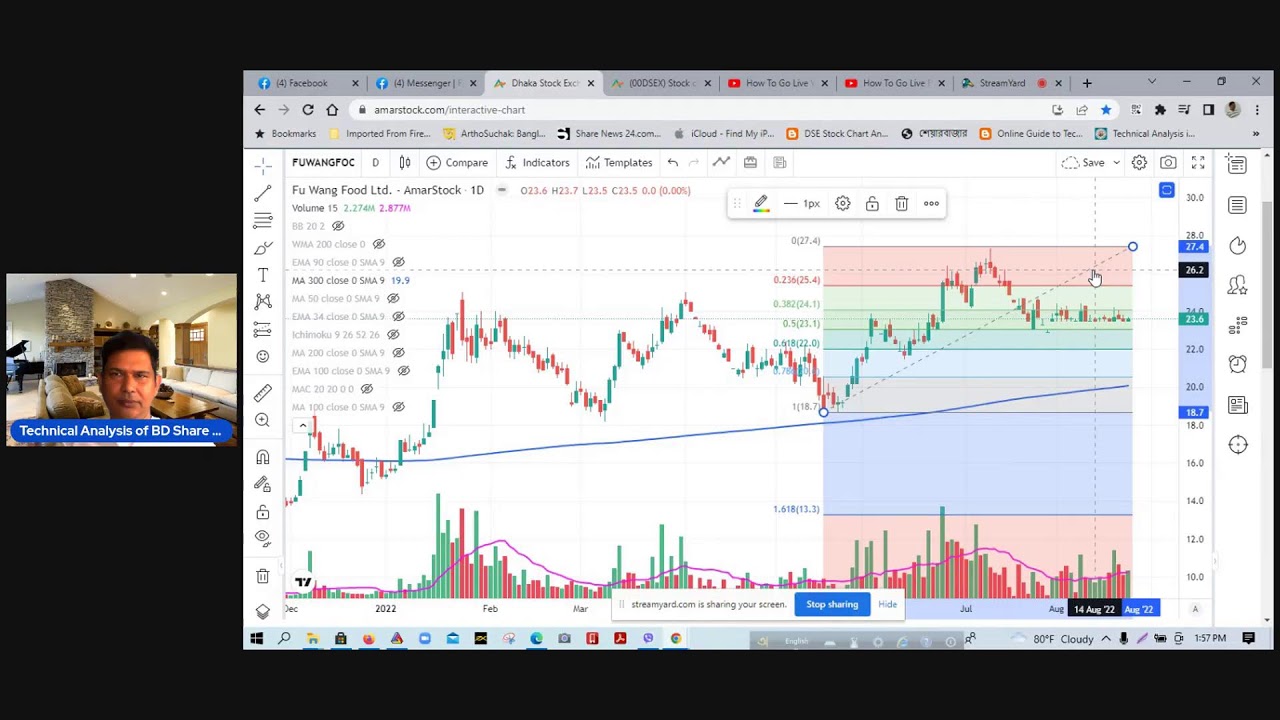Screen dimensions: 1280x720
Task: Reload the page with refresh button
Action: (308, 109)
